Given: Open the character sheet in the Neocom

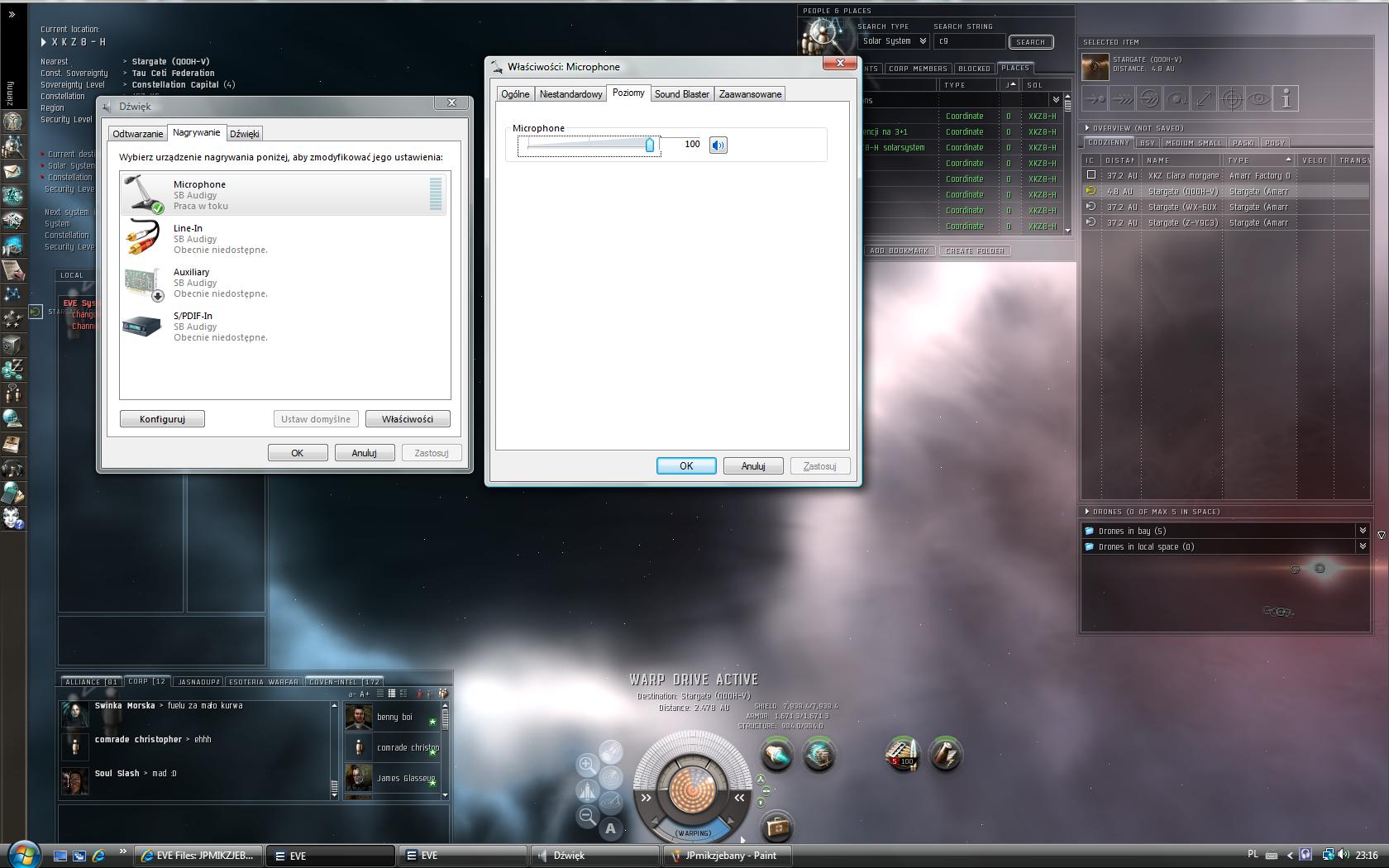Looking at the screenshot, I should tap(12, 122).
